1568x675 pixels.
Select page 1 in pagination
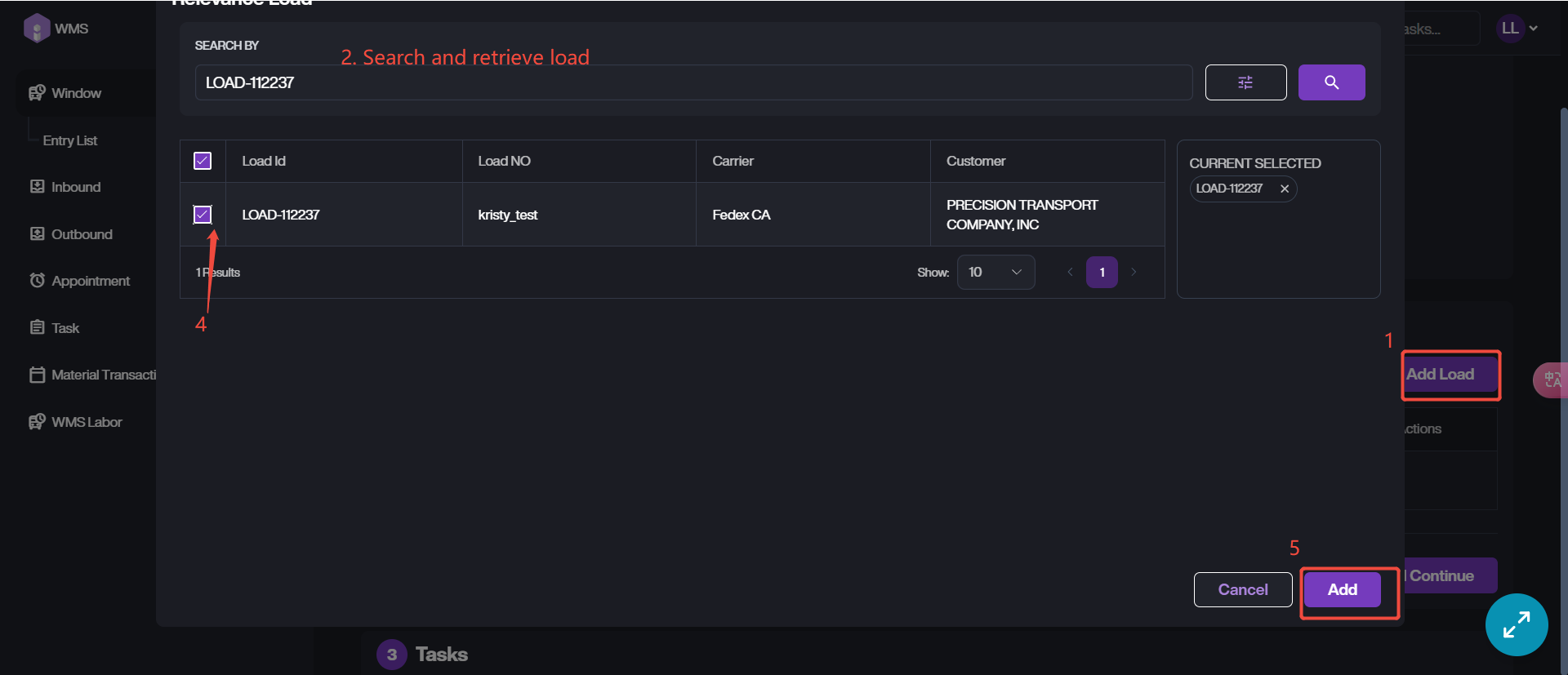pos(1102,273)
